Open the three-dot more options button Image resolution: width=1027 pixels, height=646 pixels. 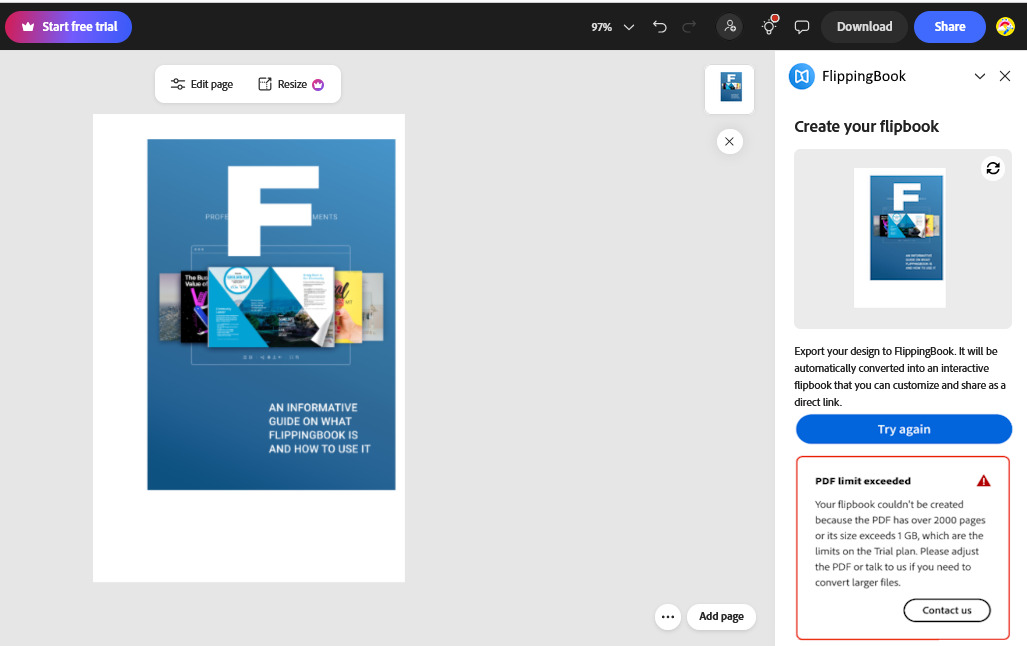(x=668, y=616)
